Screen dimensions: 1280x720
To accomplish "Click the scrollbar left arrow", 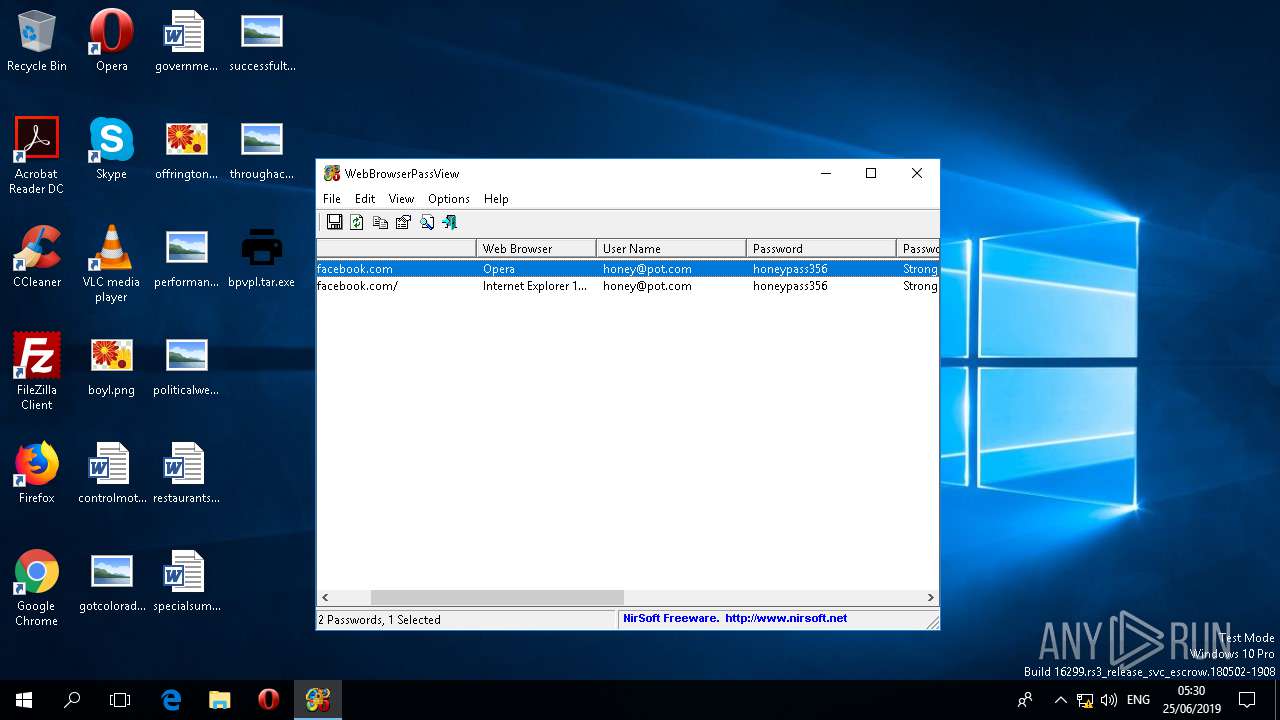I will pyautogui.click(x=325, y=597).
